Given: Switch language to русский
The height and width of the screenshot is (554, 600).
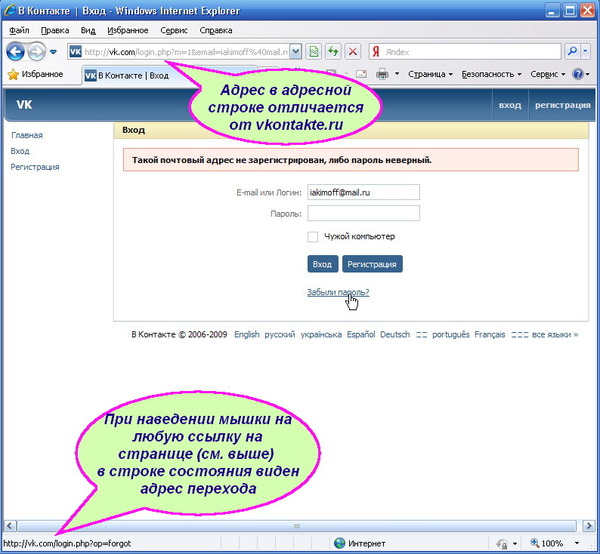Looking at the screenshot, I should [280, 334].
